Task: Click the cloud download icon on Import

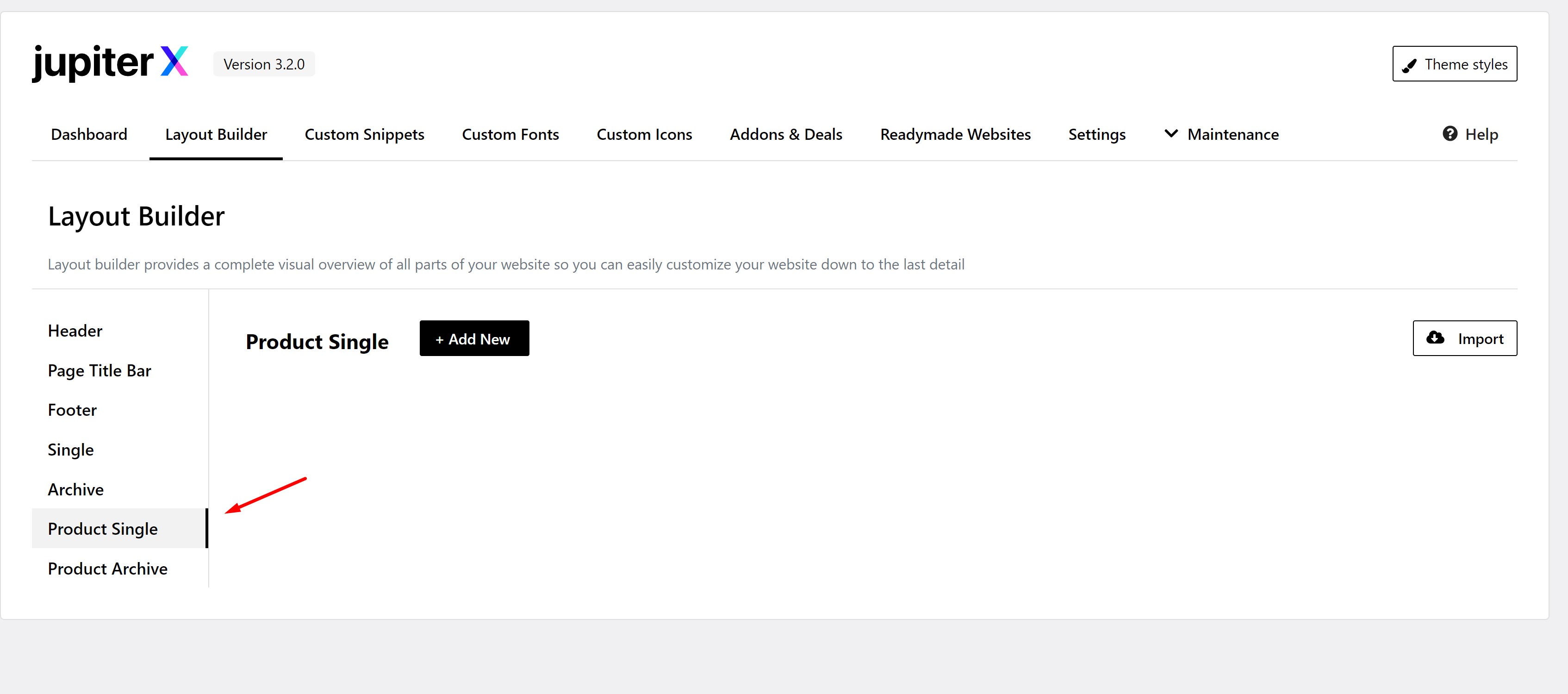Action: [x=1435, y=338]
